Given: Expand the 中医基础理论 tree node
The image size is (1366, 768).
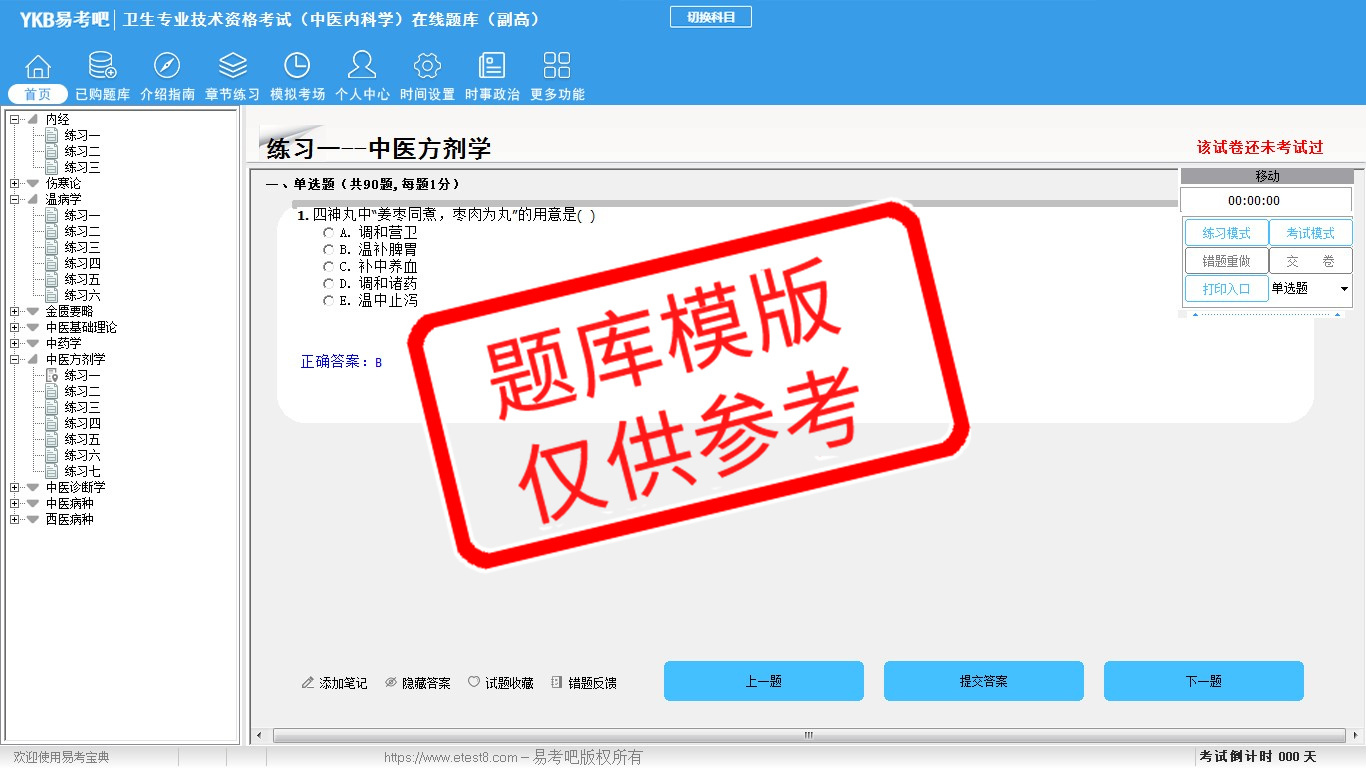Looking at the screenshot, I should coord(15,327).
